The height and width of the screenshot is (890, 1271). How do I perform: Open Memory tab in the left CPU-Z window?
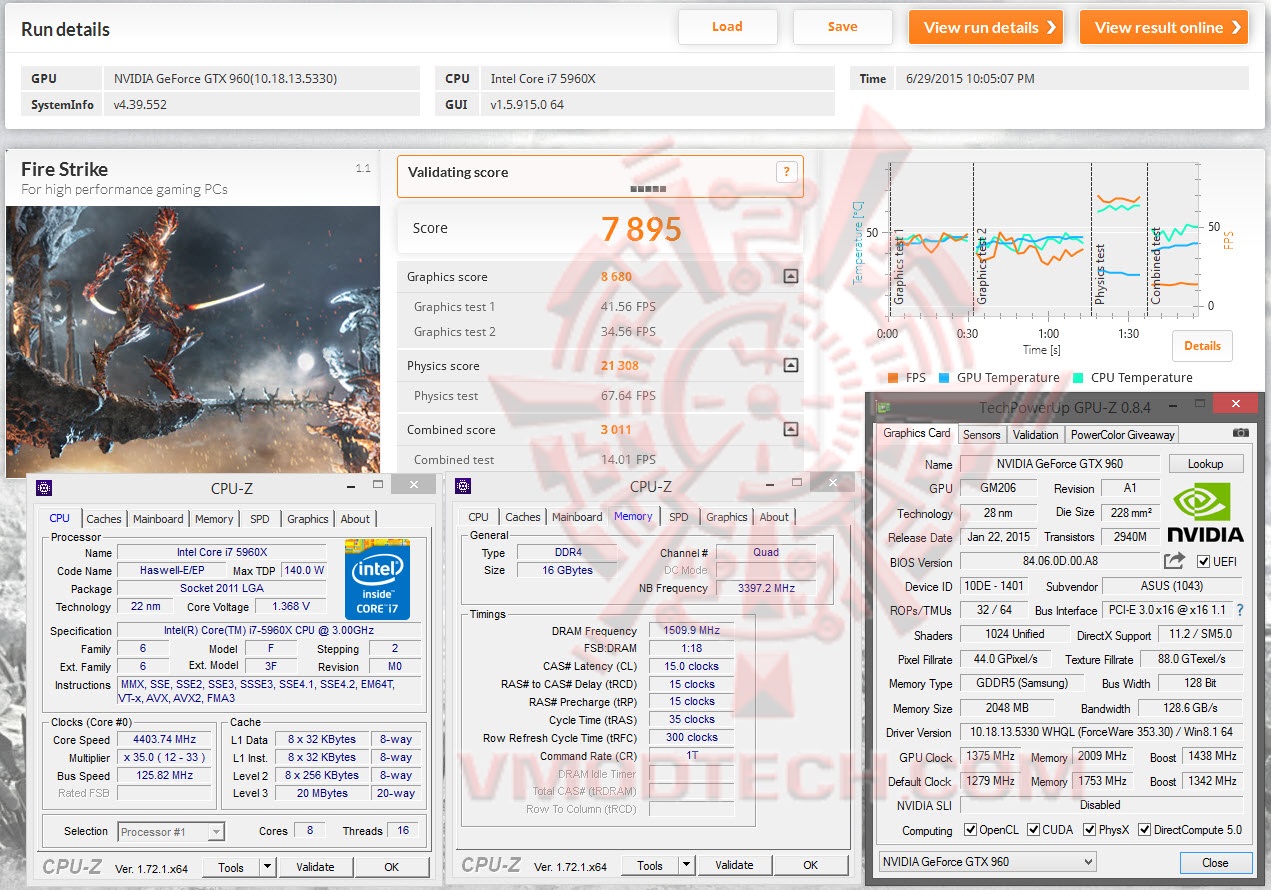tap(214, 519)
